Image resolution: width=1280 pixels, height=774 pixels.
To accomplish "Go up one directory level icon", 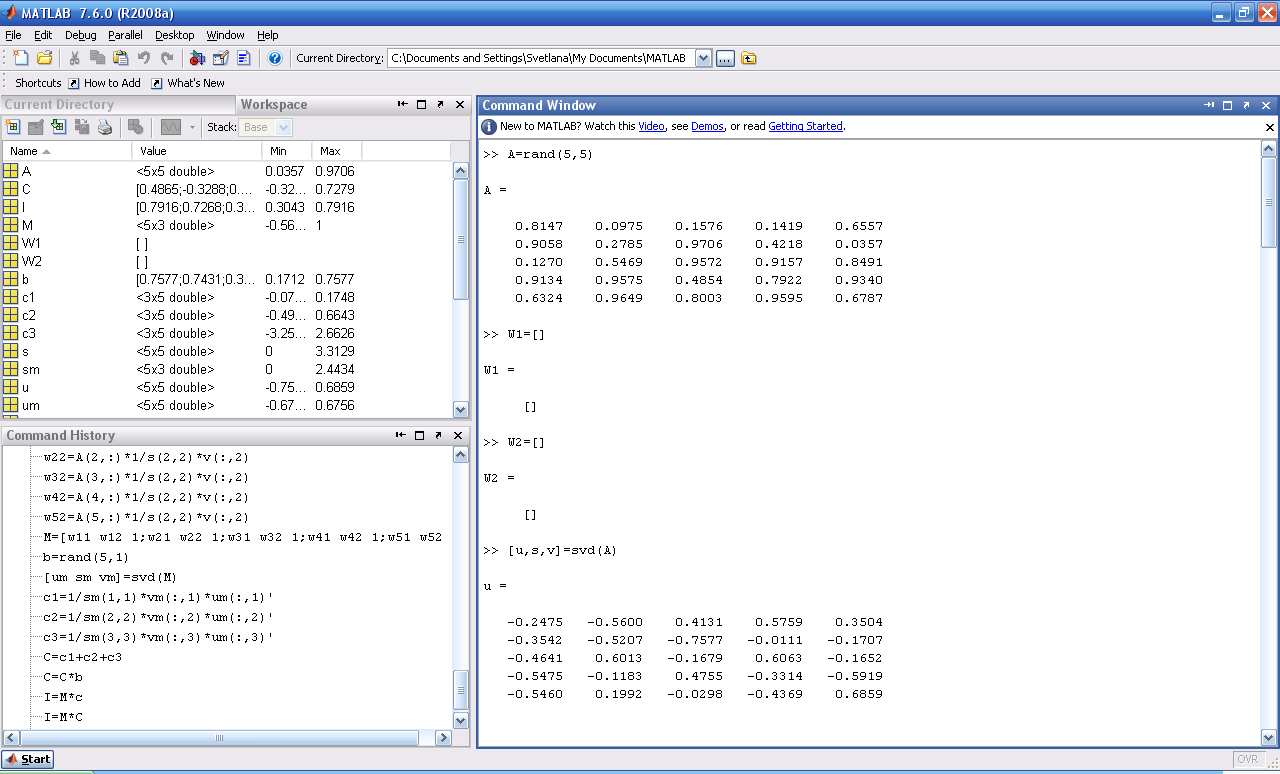I will pos(749,58).
